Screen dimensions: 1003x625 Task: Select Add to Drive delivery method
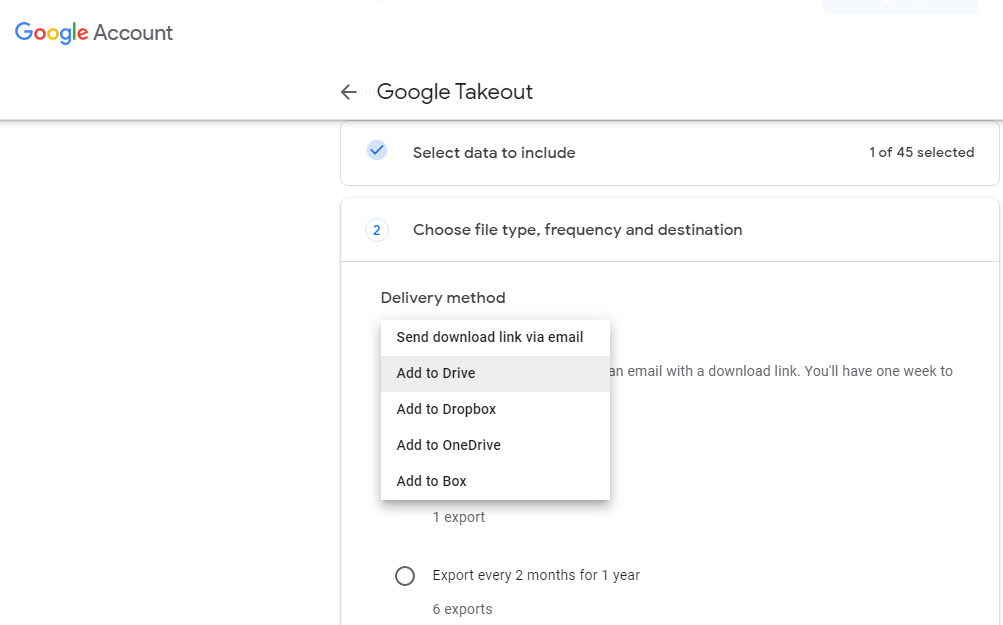(495, 374)
